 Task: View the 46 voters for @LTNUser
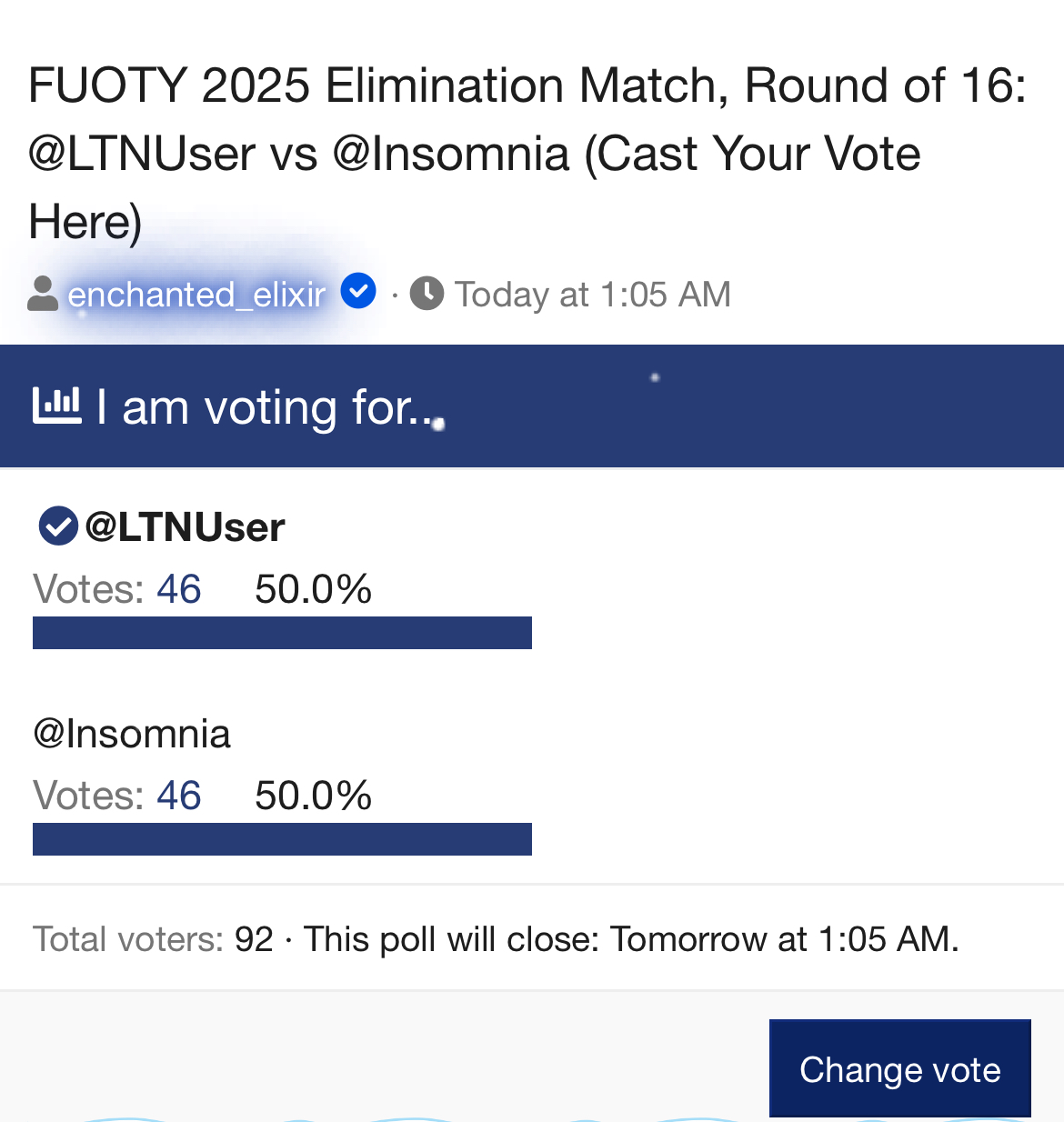click(x=178, y=589)
